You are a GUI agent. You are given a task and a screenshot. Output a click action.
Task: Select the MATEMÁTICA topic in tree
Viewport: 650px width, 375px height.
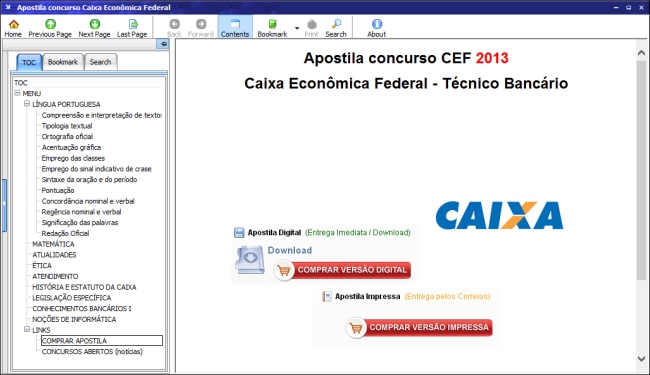53,244
